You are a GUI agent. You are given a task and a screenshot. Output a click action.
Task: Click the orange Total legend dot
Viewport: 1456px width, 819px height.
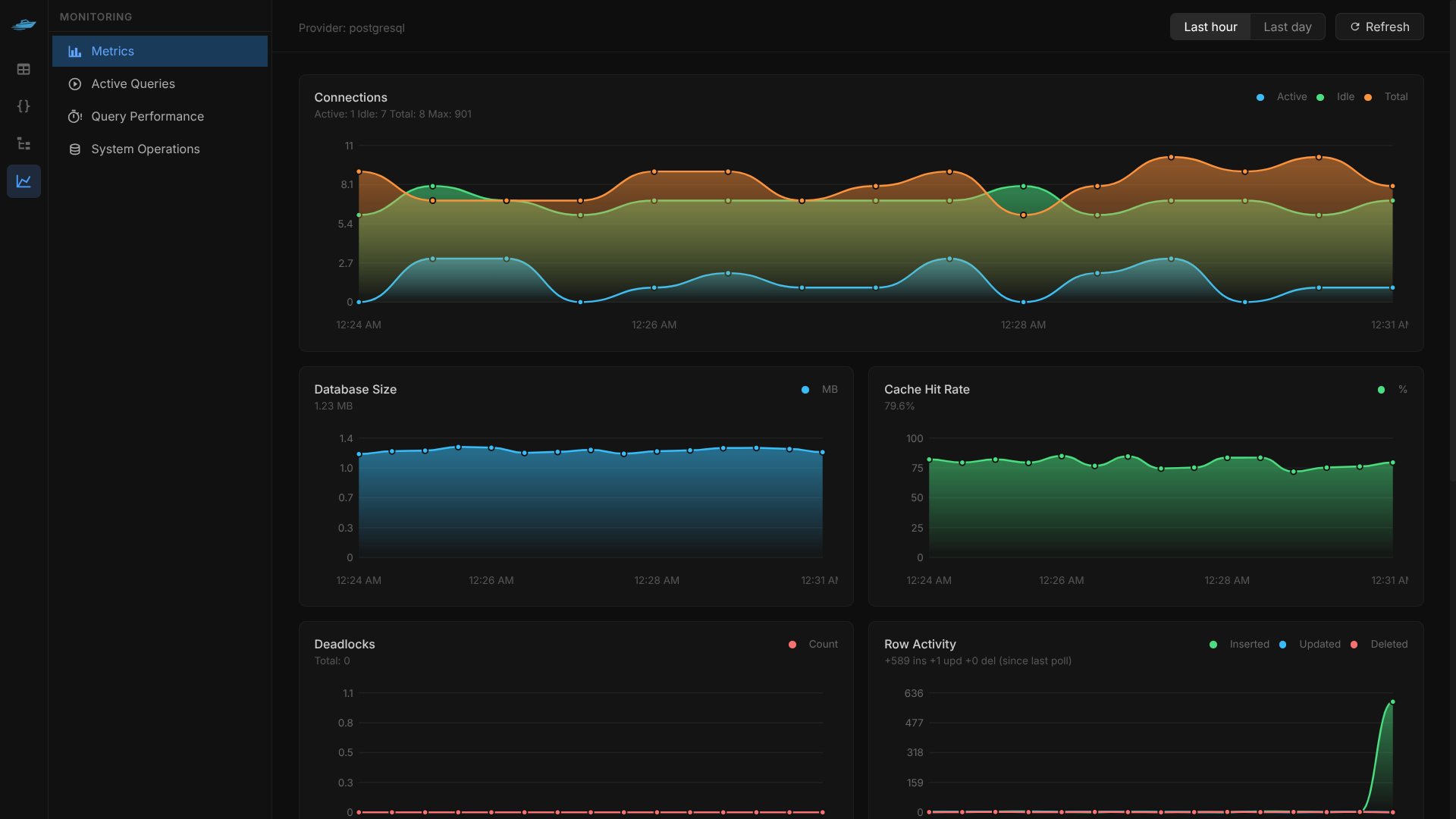pos(1368,98)
